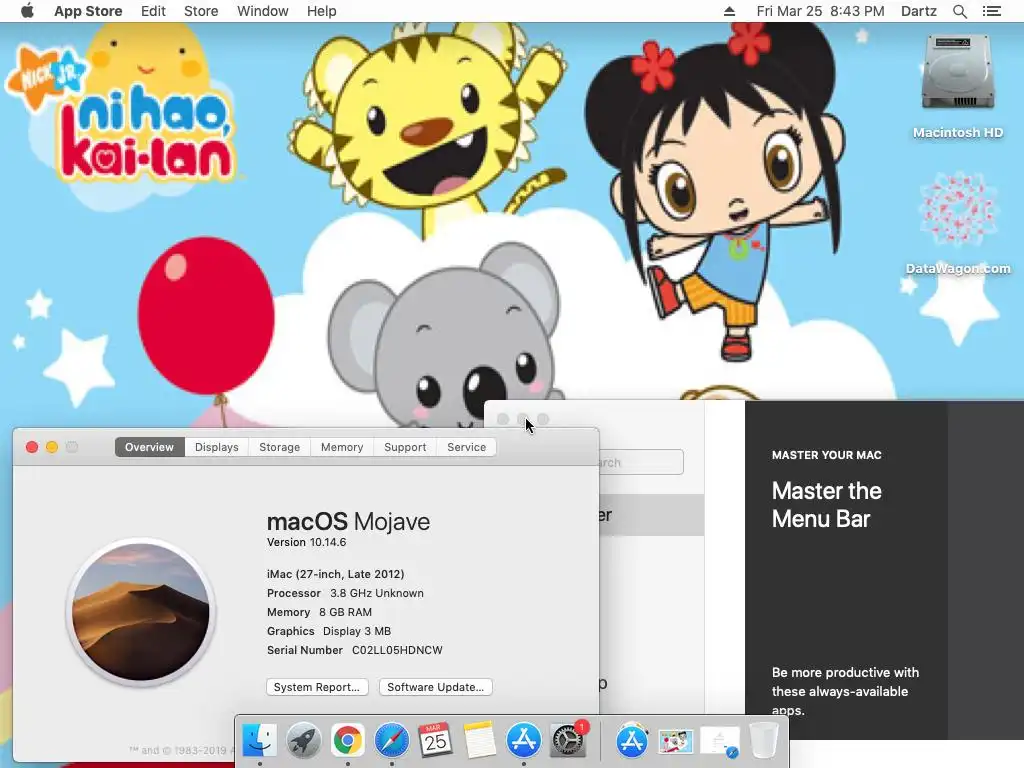Click the App Store search field
The width and height of the screenshot is (1024, 768).
(641, 462)
